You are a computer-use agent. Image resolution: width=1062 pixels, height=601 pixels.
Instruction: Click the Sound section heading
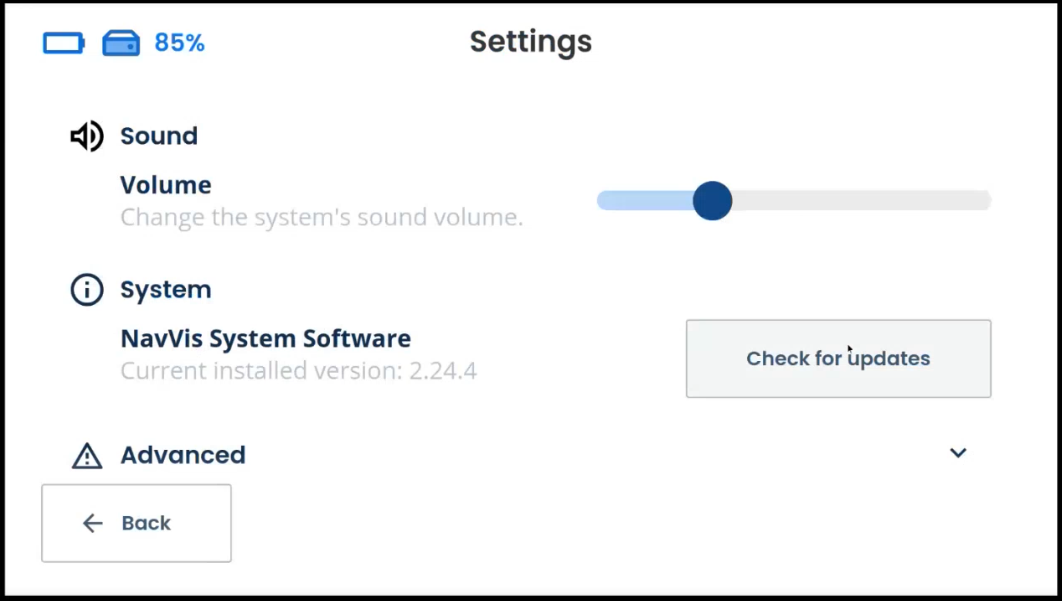pos(159,136)
